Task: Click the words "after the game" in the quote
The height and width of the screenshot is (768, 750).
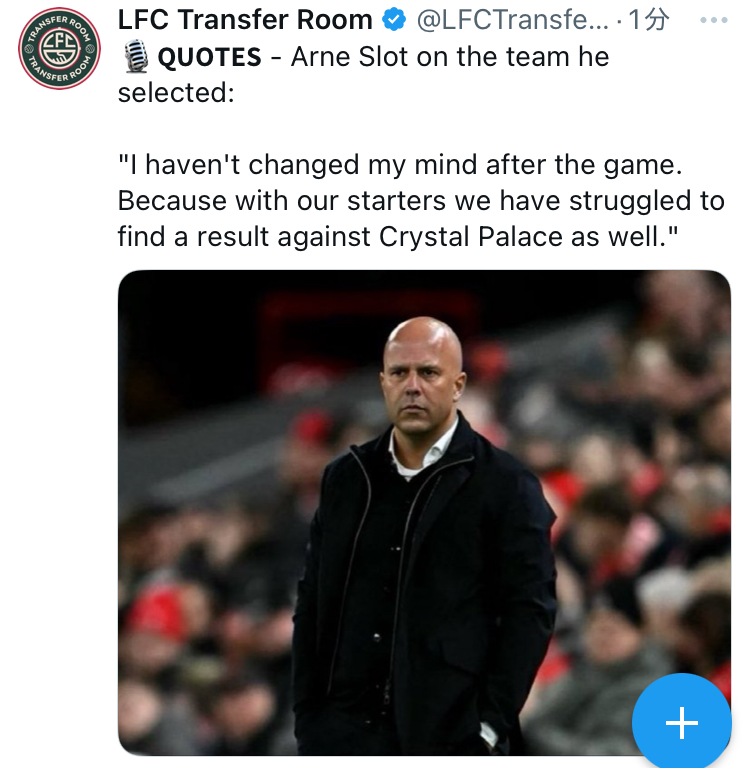Action: [x=584, y=164]
